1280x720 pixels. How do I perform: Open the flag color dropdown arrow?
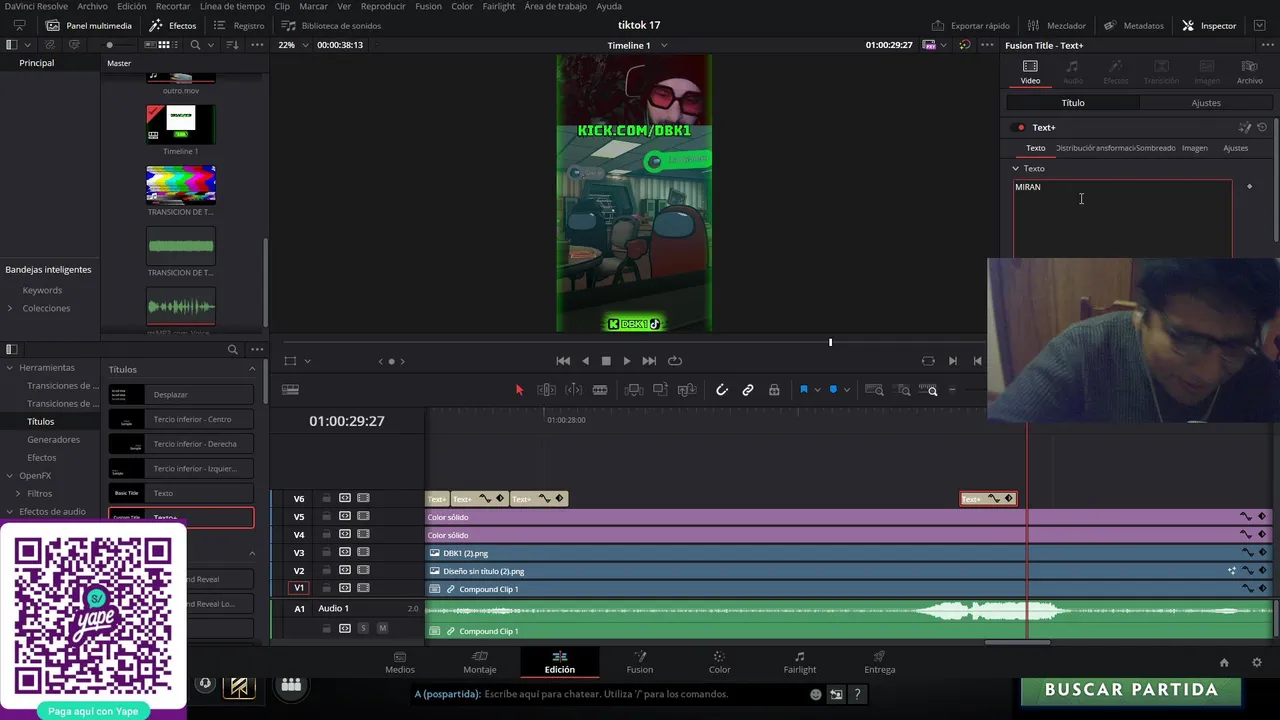click(817, 390)
